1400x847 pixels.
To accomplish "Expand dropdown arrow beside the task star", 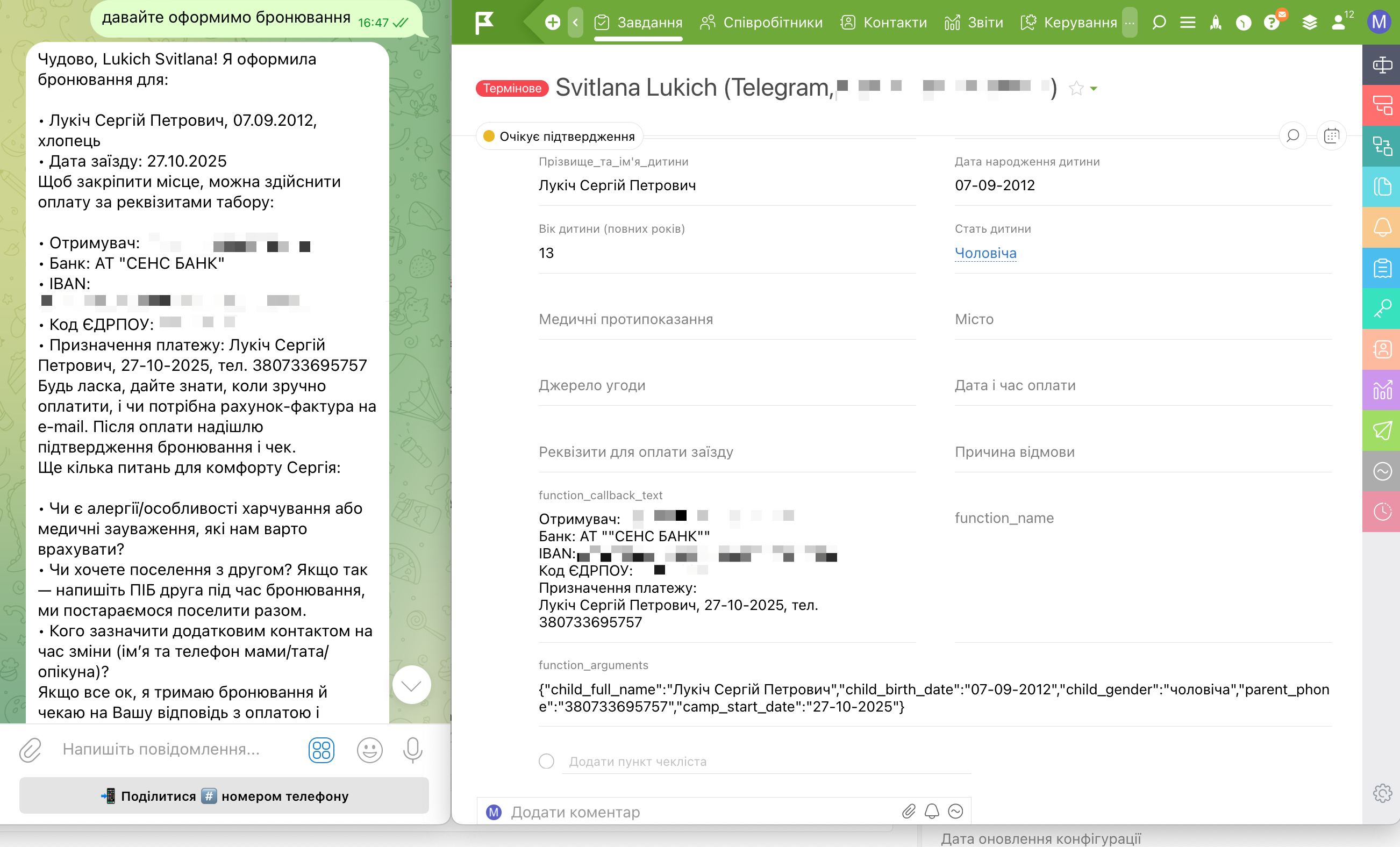I will pos(1094,89).
